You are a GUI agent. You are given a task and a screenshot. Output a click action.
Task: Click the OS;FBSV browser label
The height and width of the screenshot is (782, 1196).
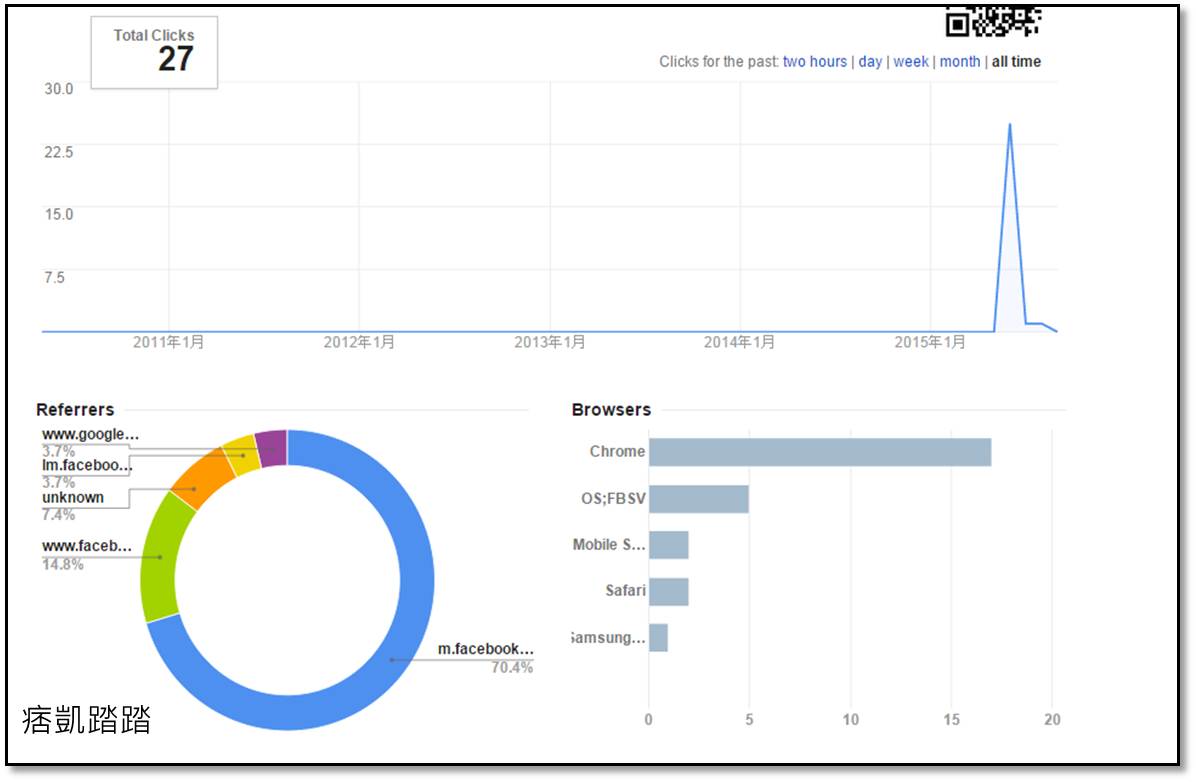pos(613,499)
